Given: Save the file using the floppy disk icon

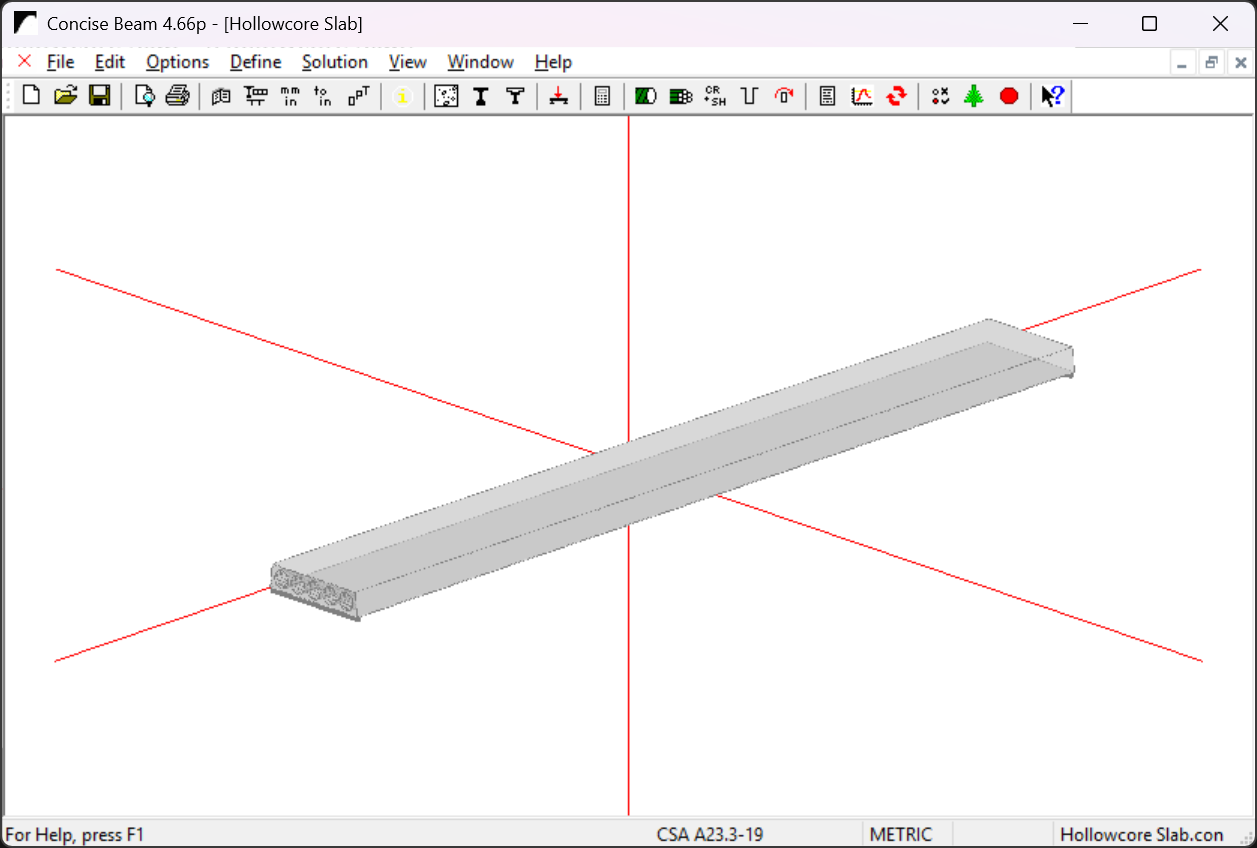Looking at the screenshot, I should tap(99, 96).
